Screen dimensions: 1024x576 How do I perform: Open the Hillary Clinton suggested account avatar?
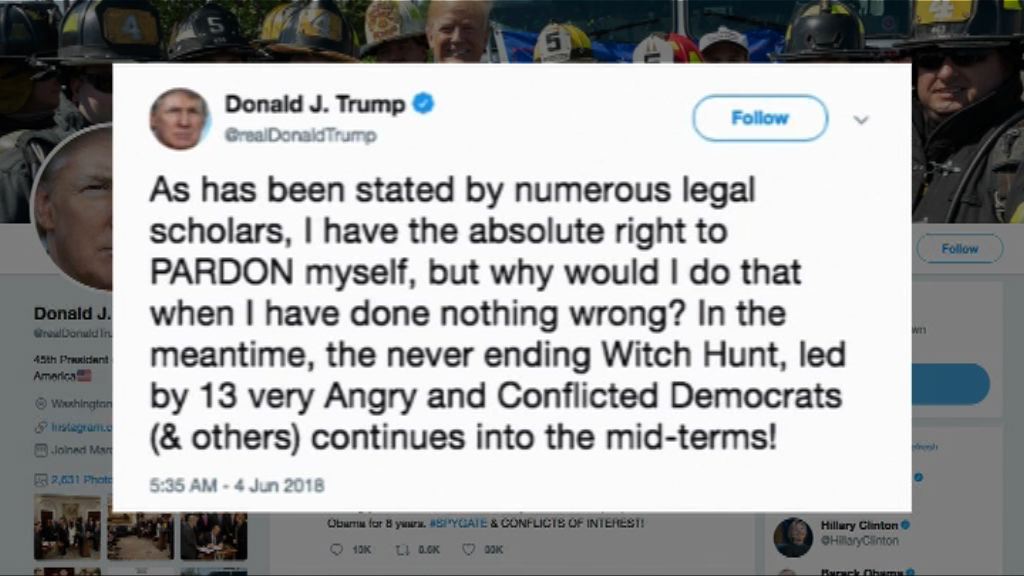793,537
